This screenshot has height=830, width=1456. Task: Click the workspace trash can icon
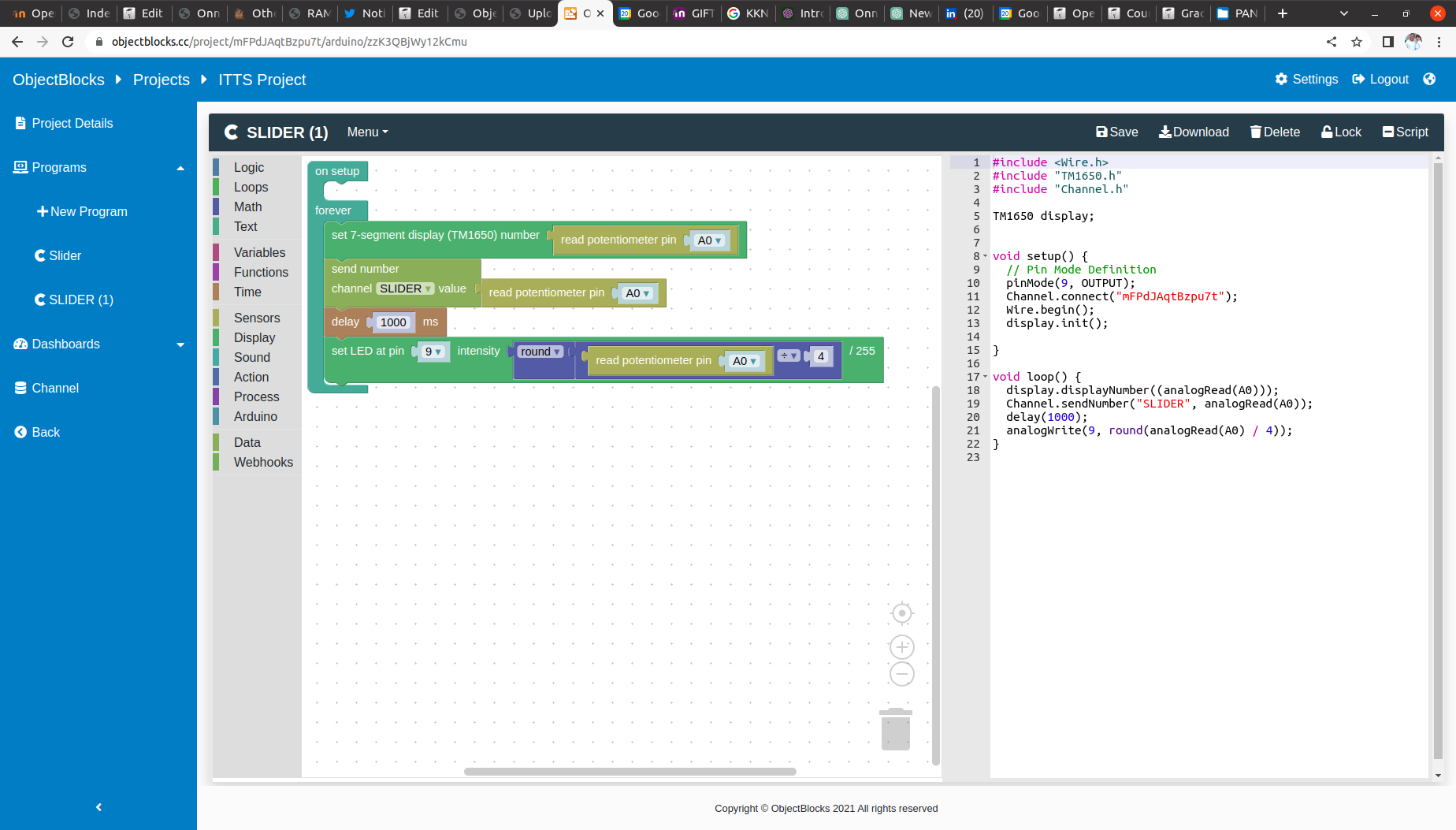pyautogui.click(x=895, y=730)
